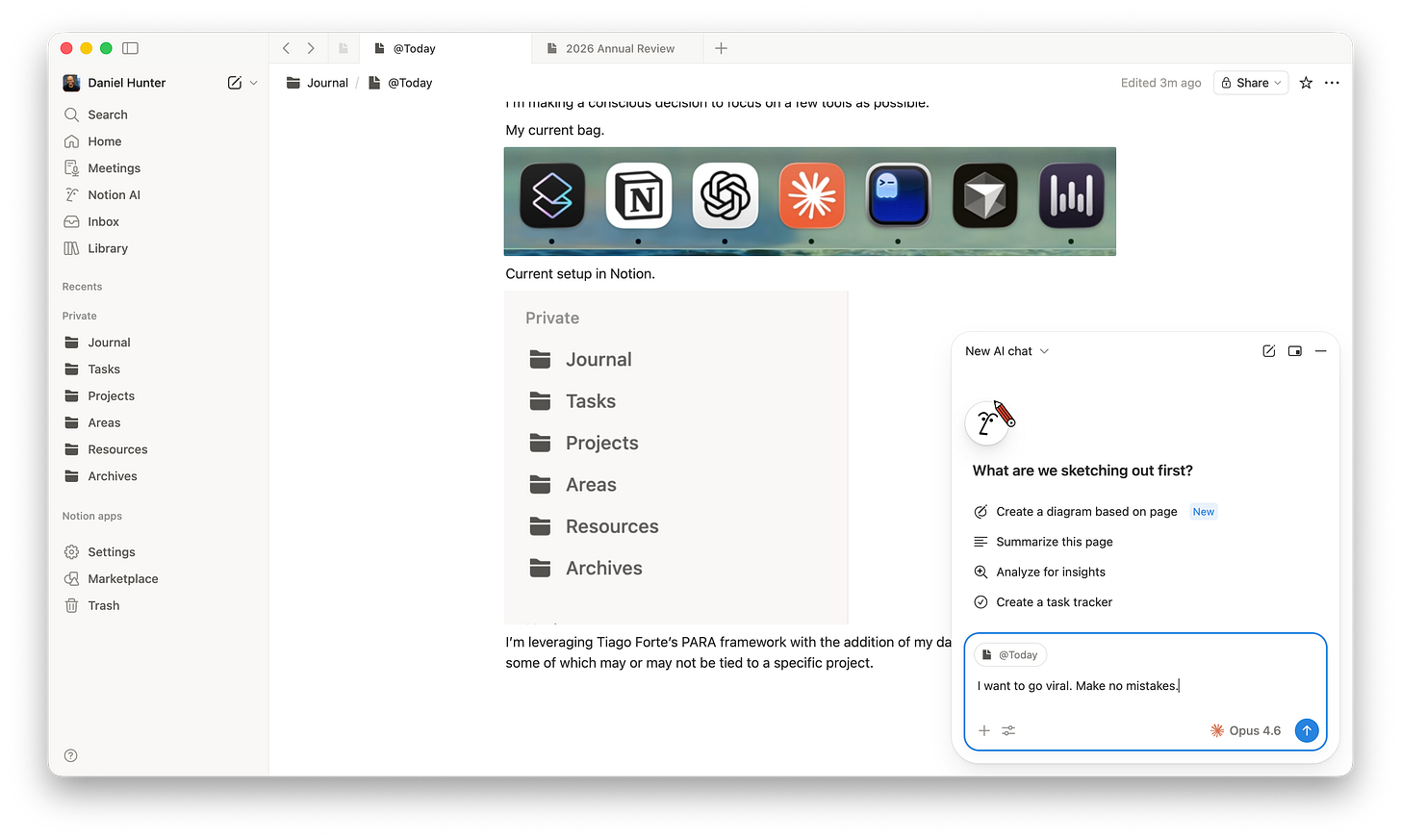1401x840 pixels.
Task: Open the page more options menu
Action: coord(1332,83)
